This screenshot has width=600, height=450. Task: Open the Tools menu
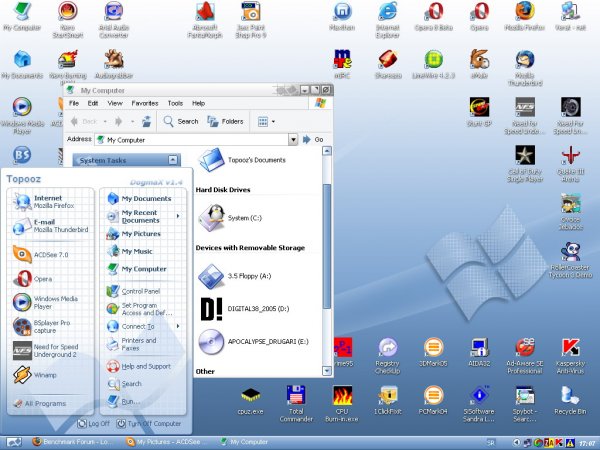(x=175, y=103)
